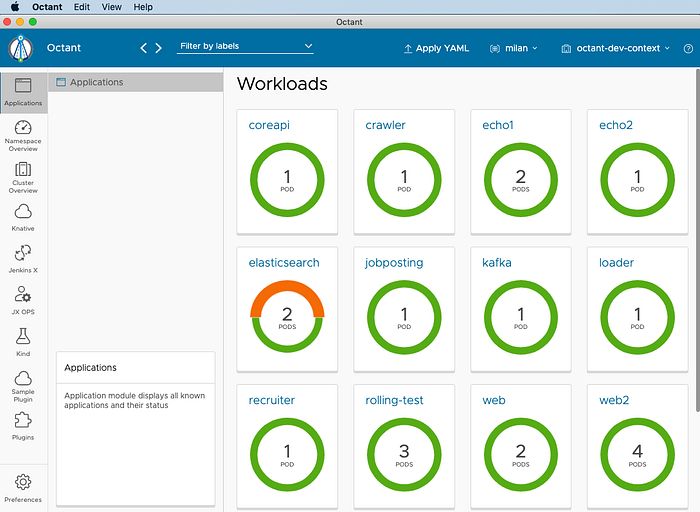Click the Octant logo icon

[21, 48]
